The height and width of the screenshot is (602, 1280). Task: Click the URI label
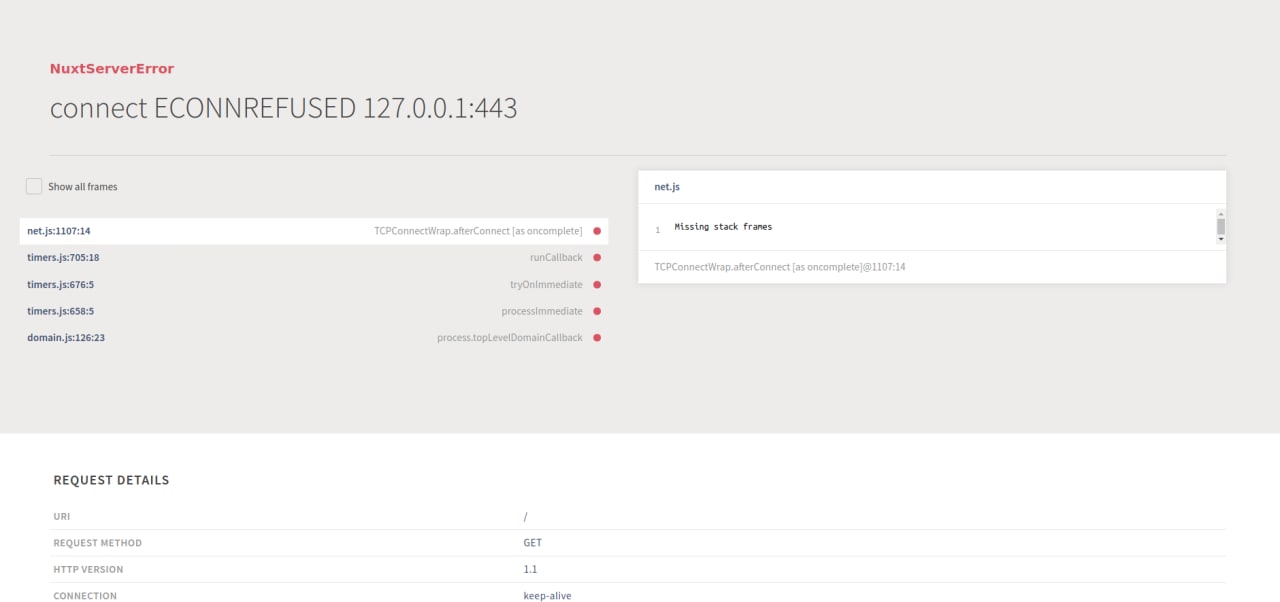tap(62, 517)
